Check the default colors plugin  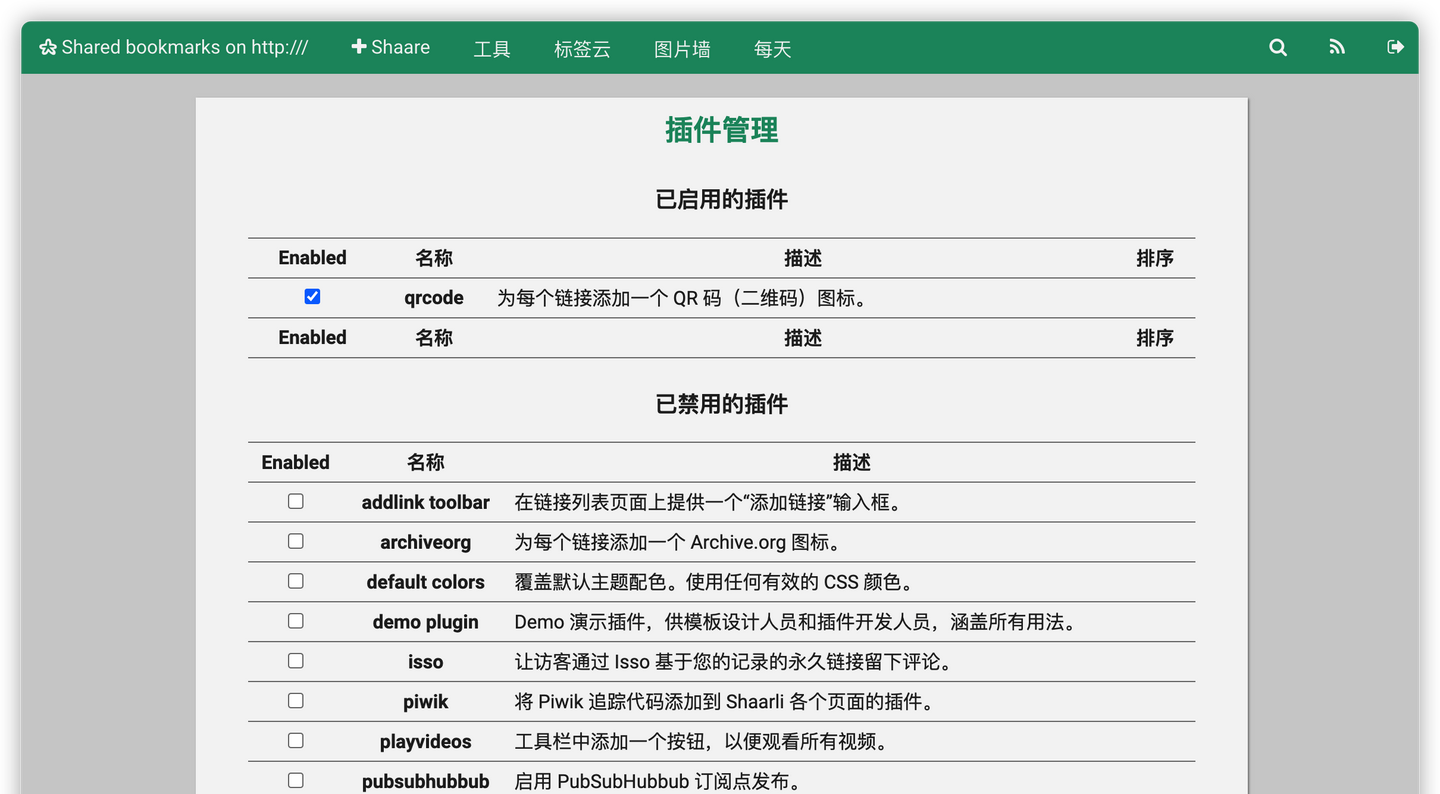[295, 580]
